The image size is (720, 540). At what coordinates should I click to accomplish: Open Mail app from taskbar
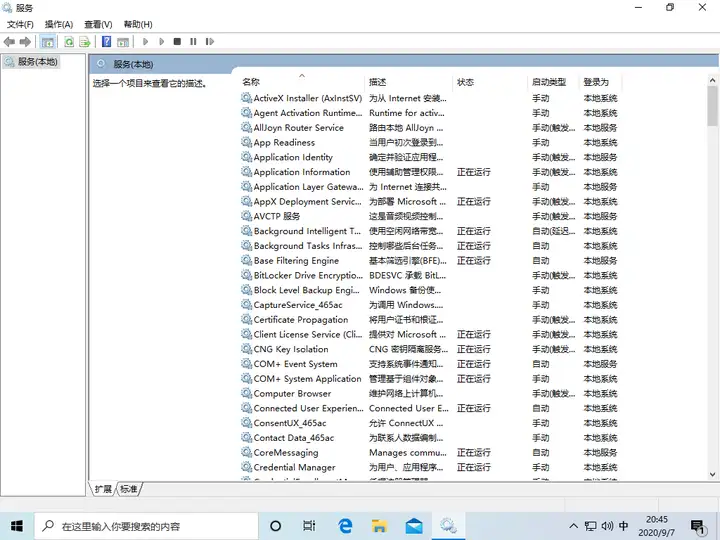click(x=414, y=526)
